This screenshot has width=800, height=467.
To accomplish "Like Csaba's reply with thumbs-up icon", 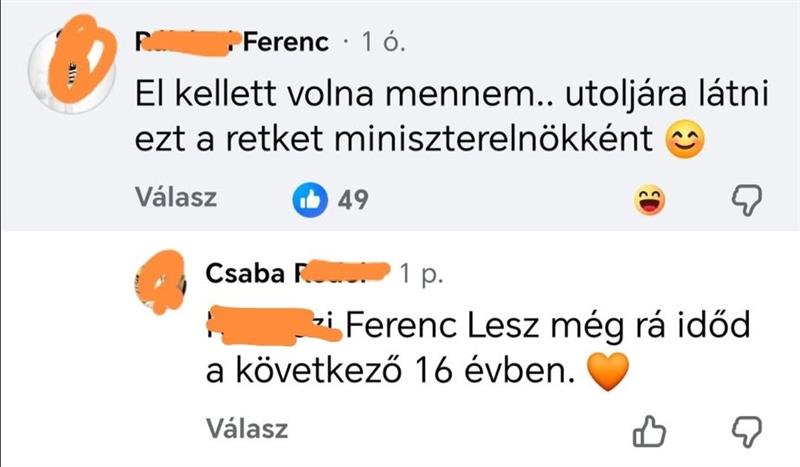I will (x=651, y=432).
